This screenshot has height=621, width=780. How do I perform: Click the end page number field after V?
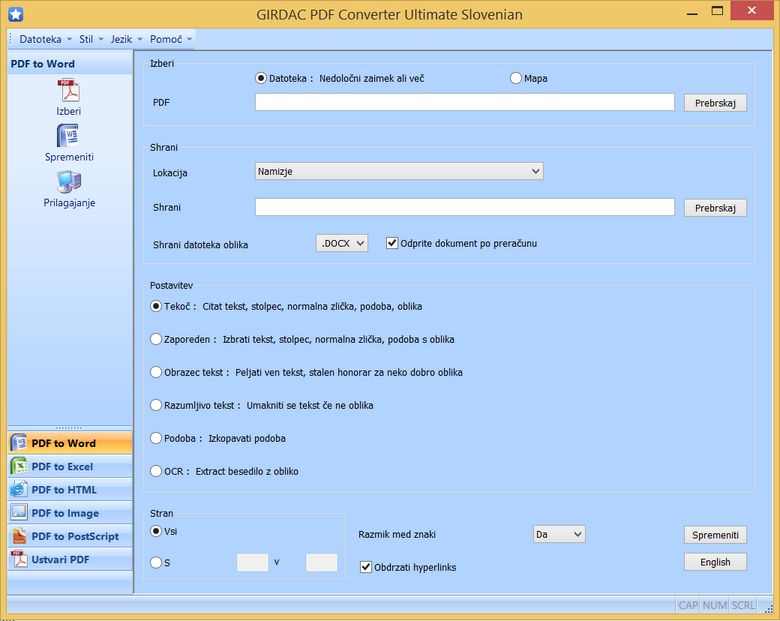click(321, 562)
